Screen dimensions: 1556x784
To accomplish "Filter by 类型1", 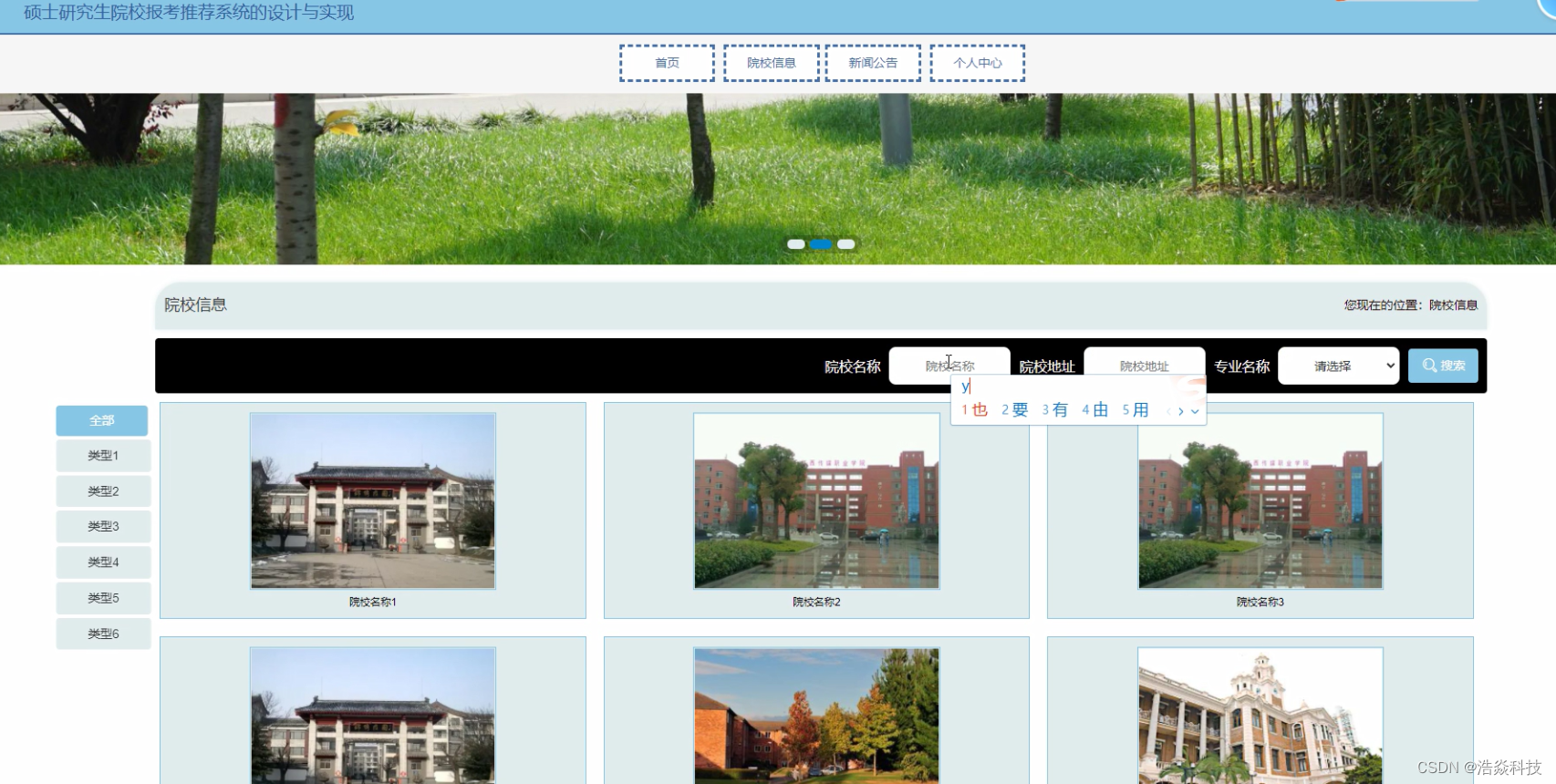I will tap(103, 456).
